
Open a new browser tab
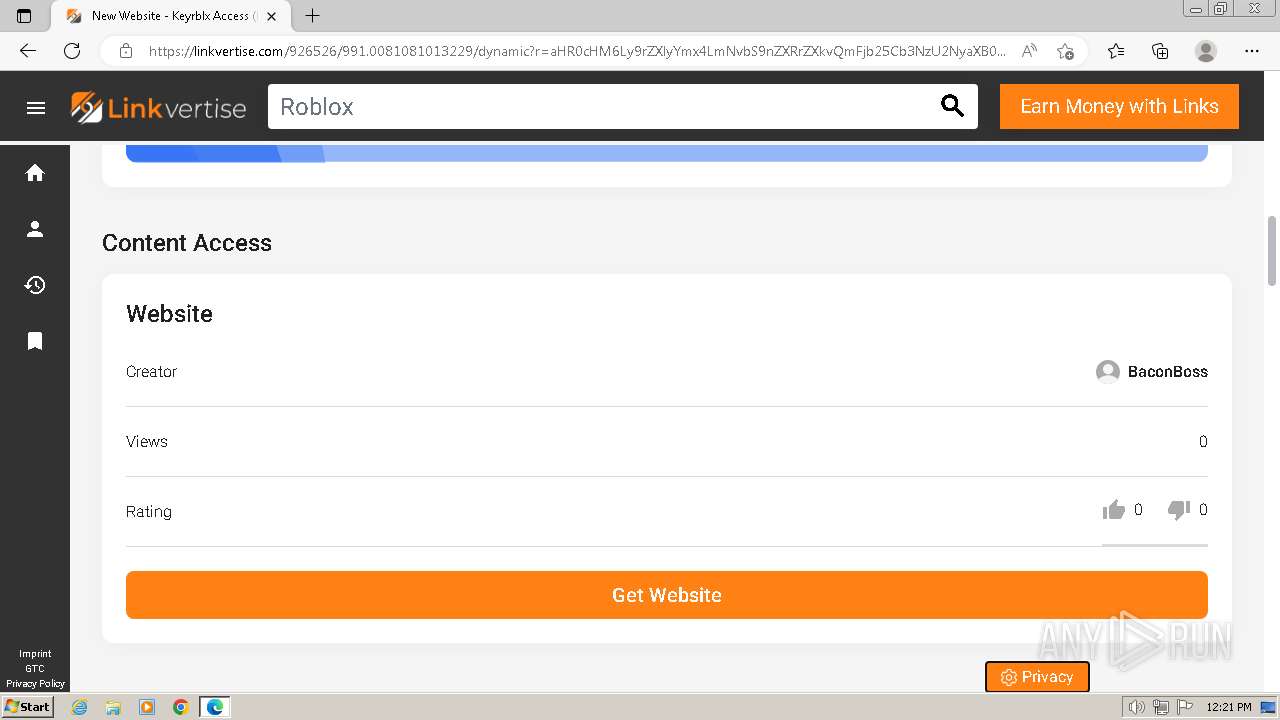pyautogui.click(x=312, y=16)
